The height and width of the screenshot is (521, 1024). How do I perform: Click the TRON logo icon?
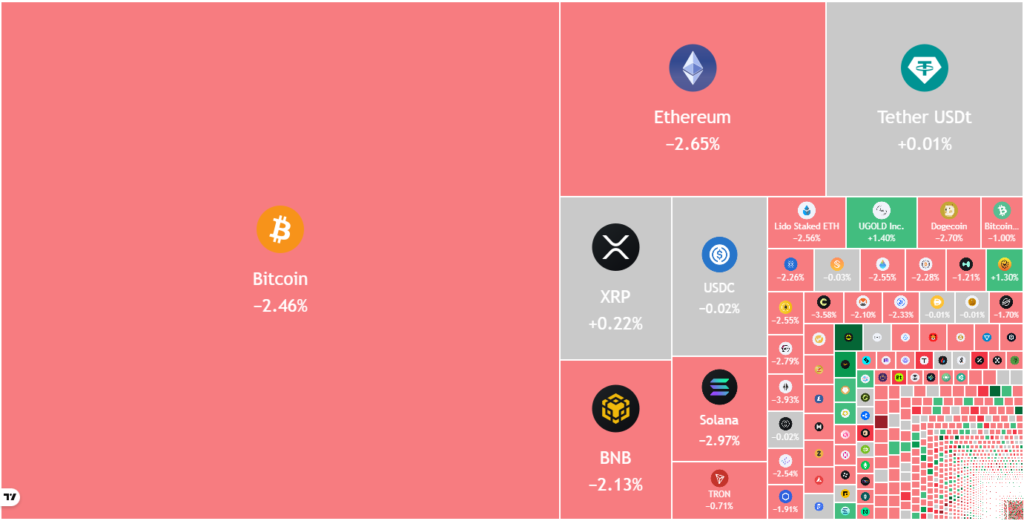click(719, 478)
